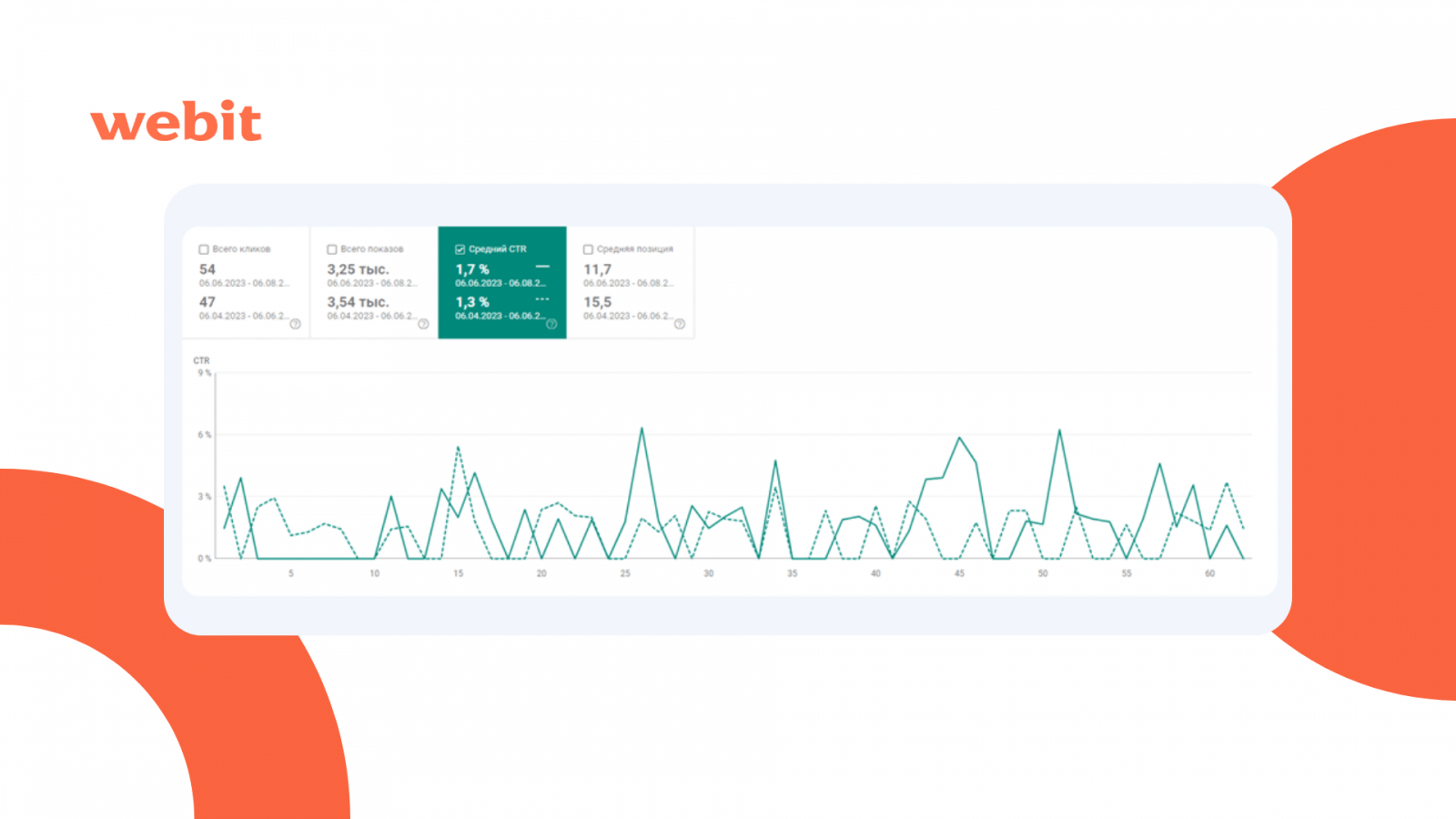Click the x-axis label 60
The image size is (1456, 819).
(x=1210, y=573)
